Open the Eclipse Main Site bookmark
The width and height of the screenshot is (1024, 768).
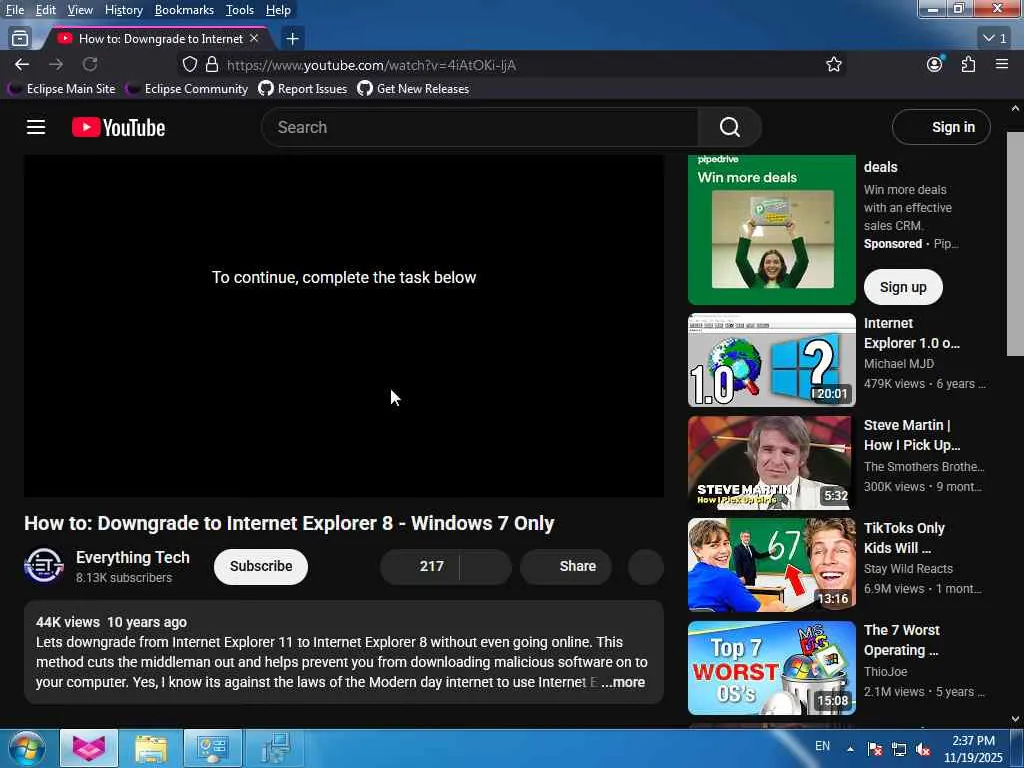62,89
